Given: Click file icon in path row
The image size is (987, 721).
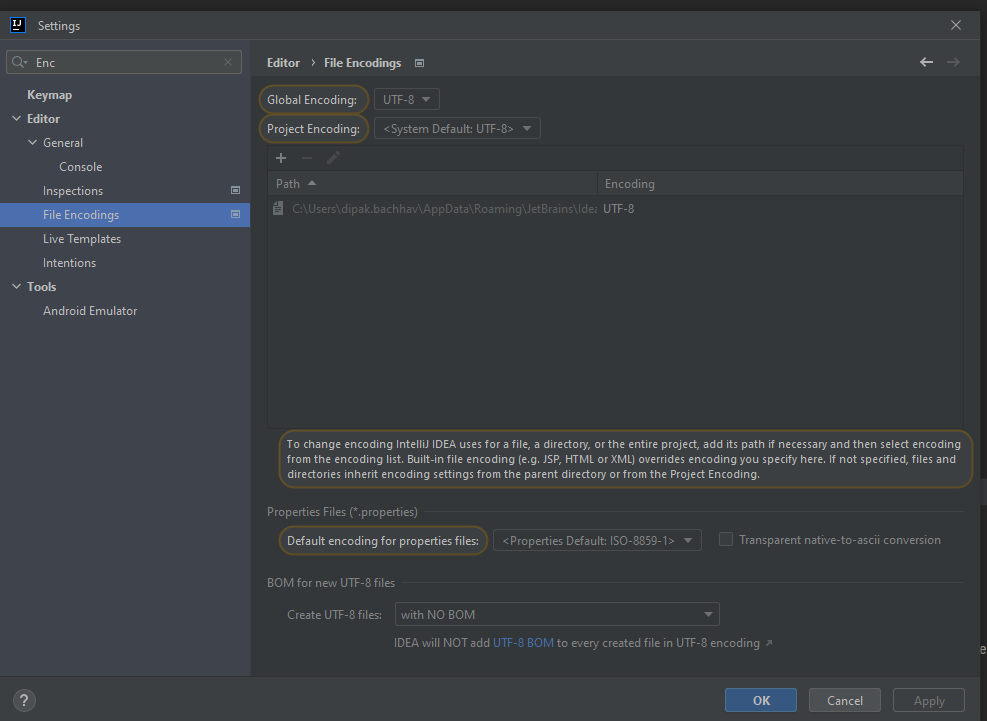Looking at the screenshot, I should (278, 208).
